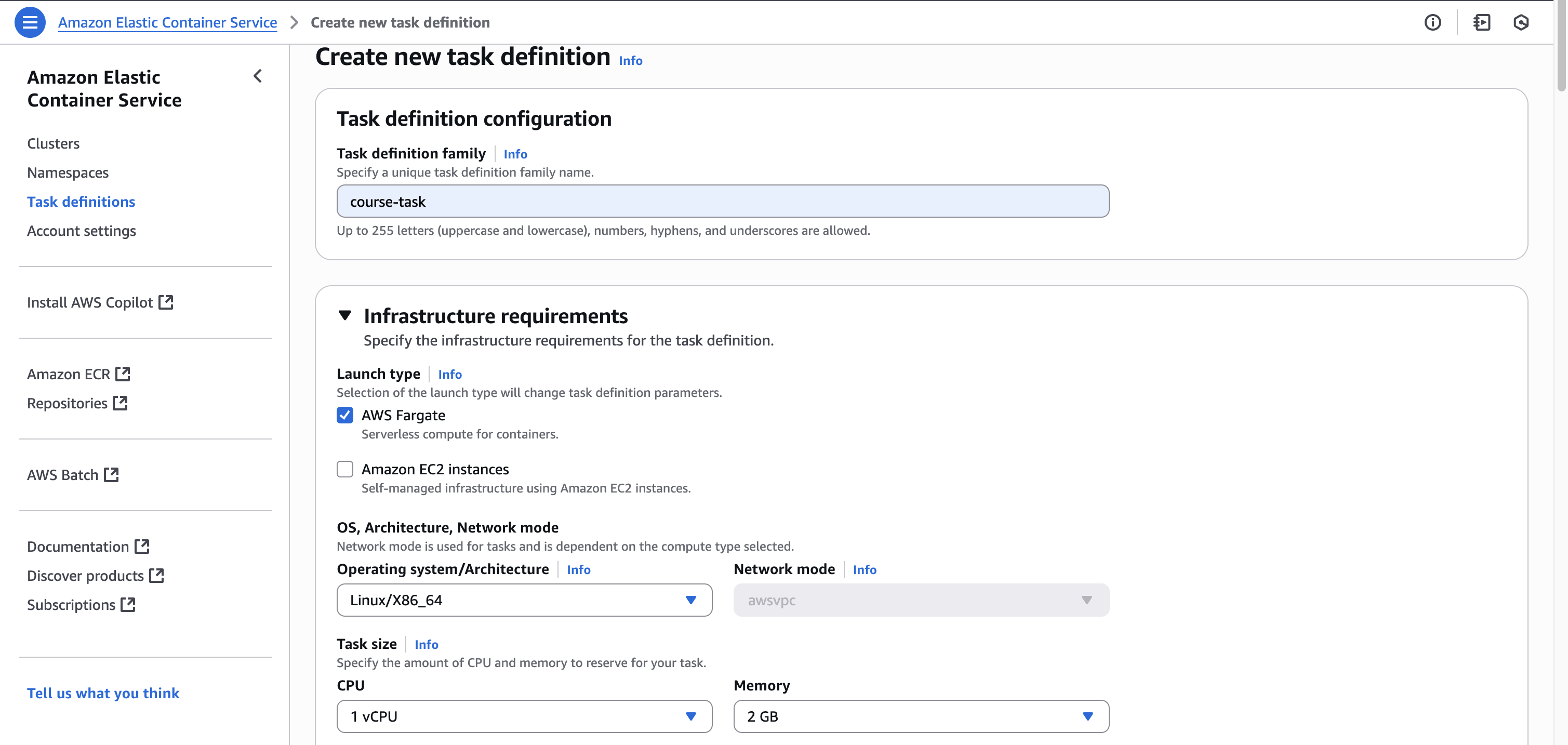Click Info link beside Launch type

tap(449, 375)
